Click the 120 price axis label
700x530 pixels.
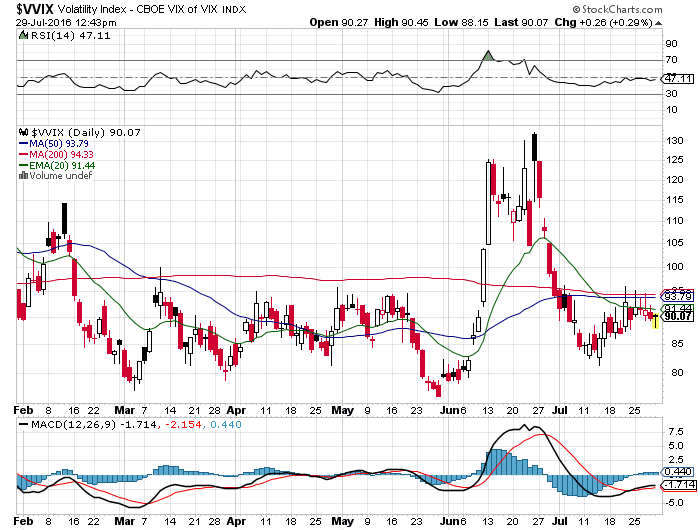coord(675,179)
